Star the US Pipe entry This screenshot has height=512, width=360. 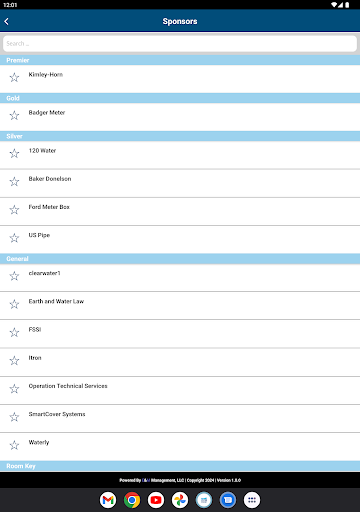coord(14,238)
